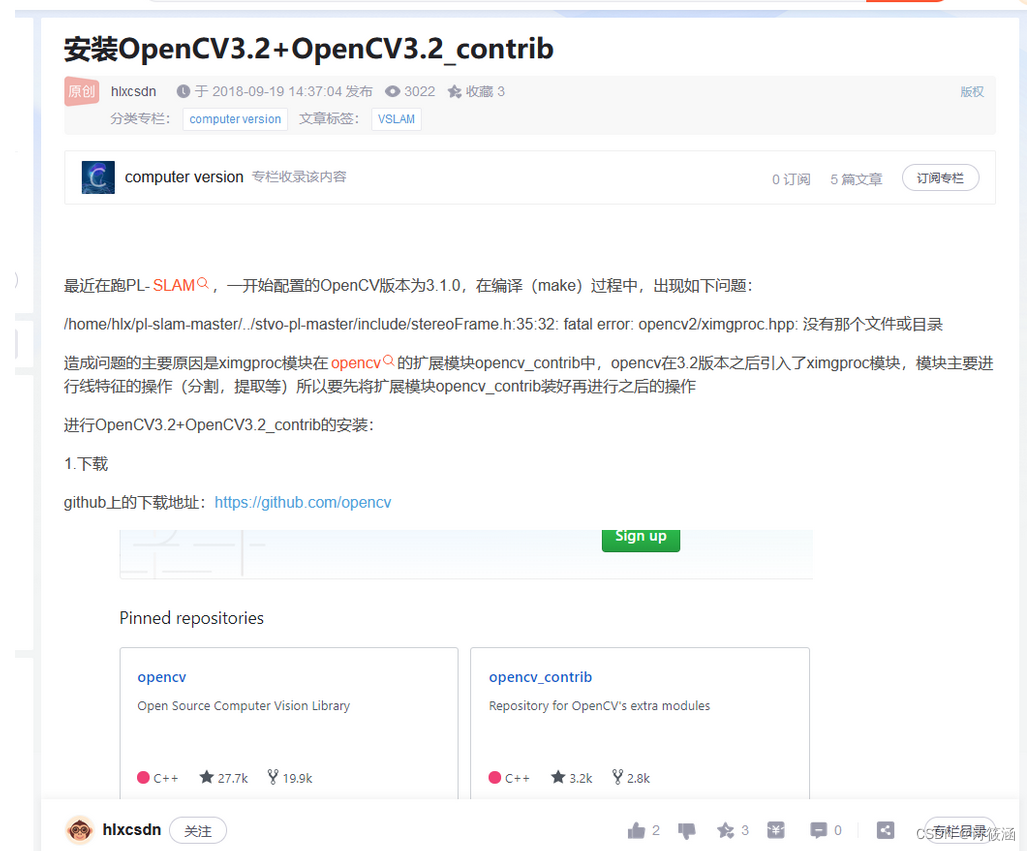This screenshot has width=1030, height=851.
Task: Click like count 2 in bottom bar
Action: (x=656, y=830)
